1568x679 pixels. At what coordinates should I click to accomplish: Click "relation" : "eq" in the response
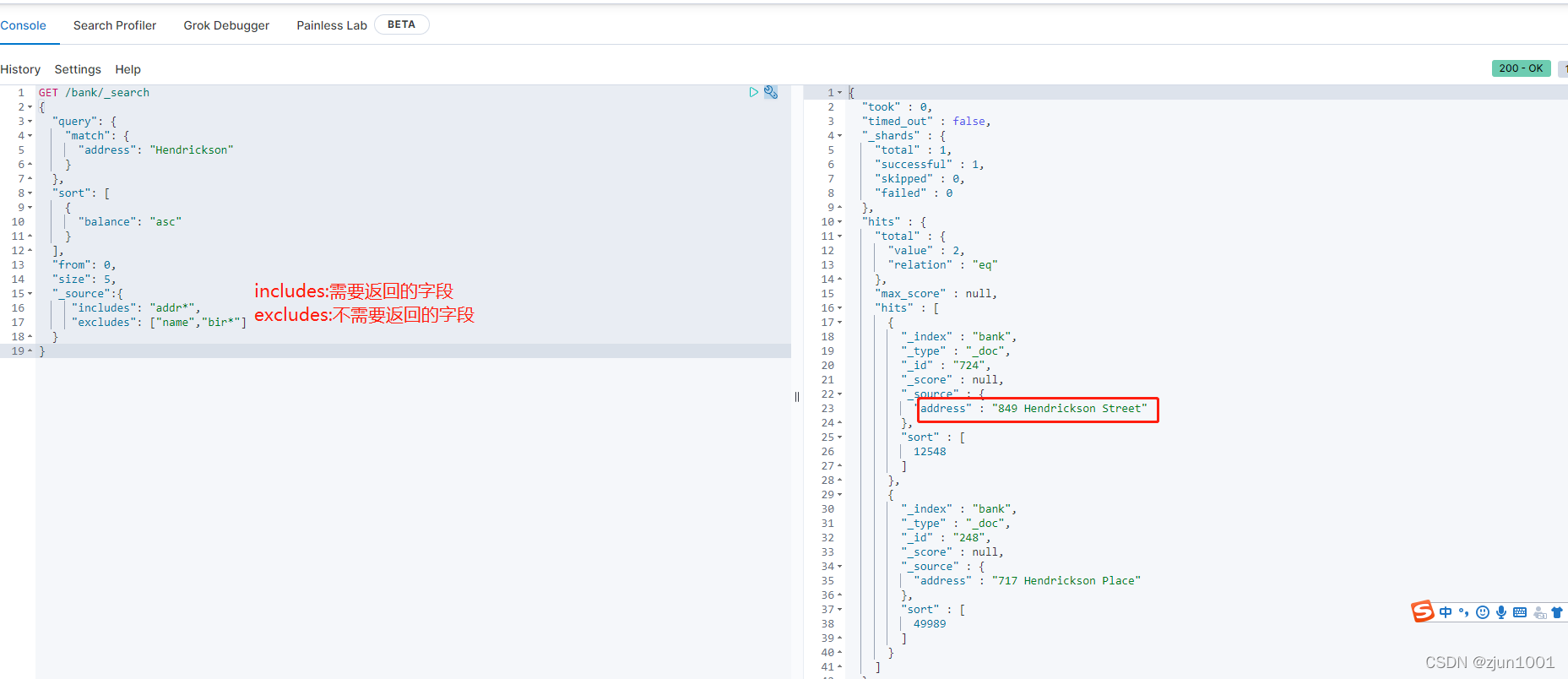point(943,265)
